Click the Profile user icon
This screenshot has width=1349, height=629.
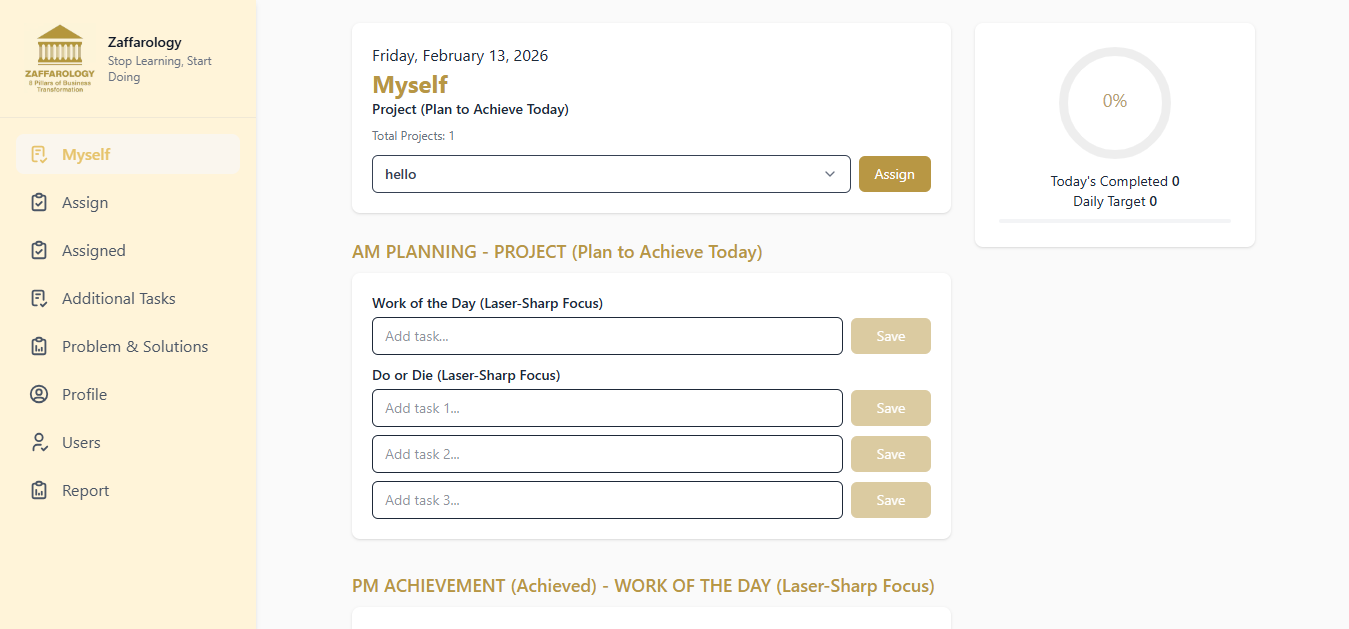(x=39, y=395)
